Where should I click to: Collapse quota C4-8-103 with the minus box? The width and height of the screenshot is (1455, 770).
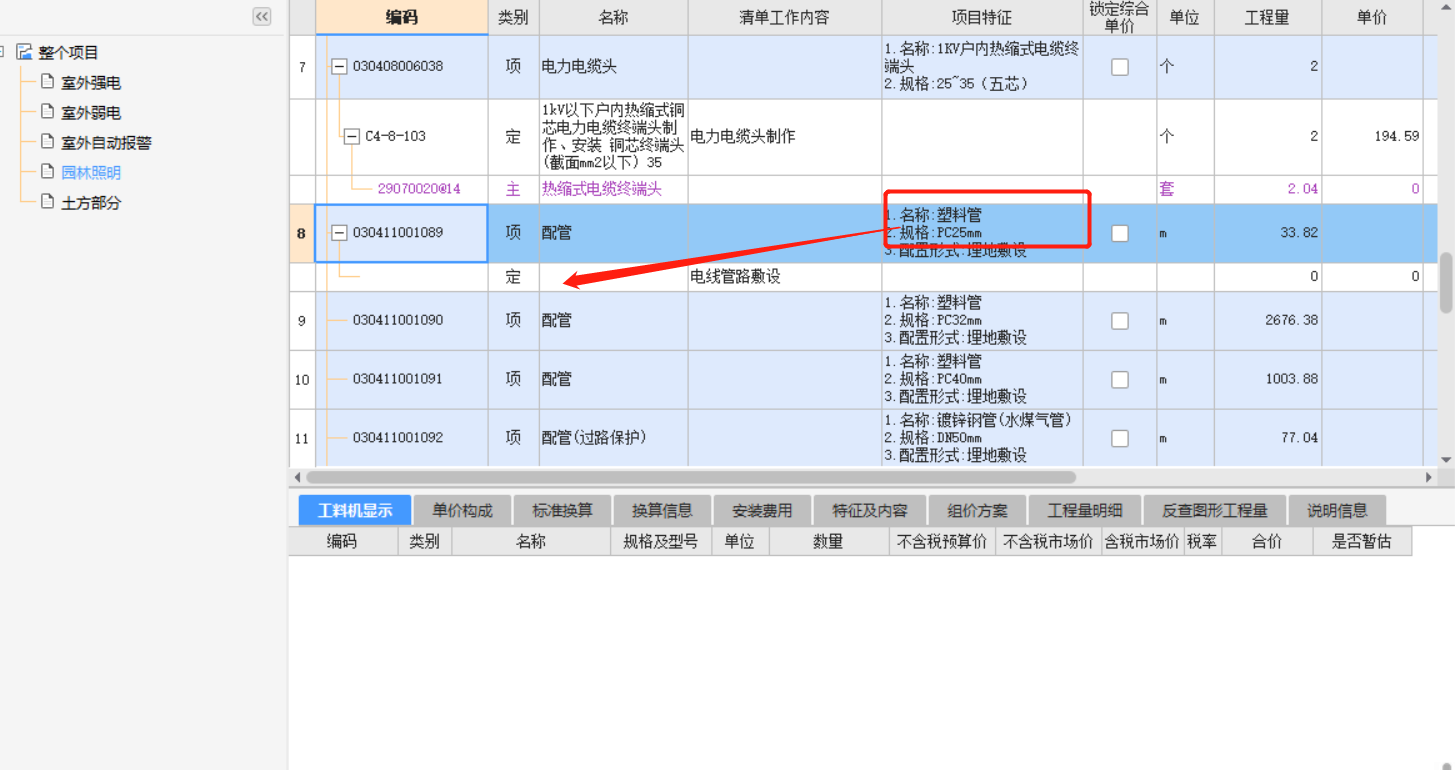(x=351, y=136)
